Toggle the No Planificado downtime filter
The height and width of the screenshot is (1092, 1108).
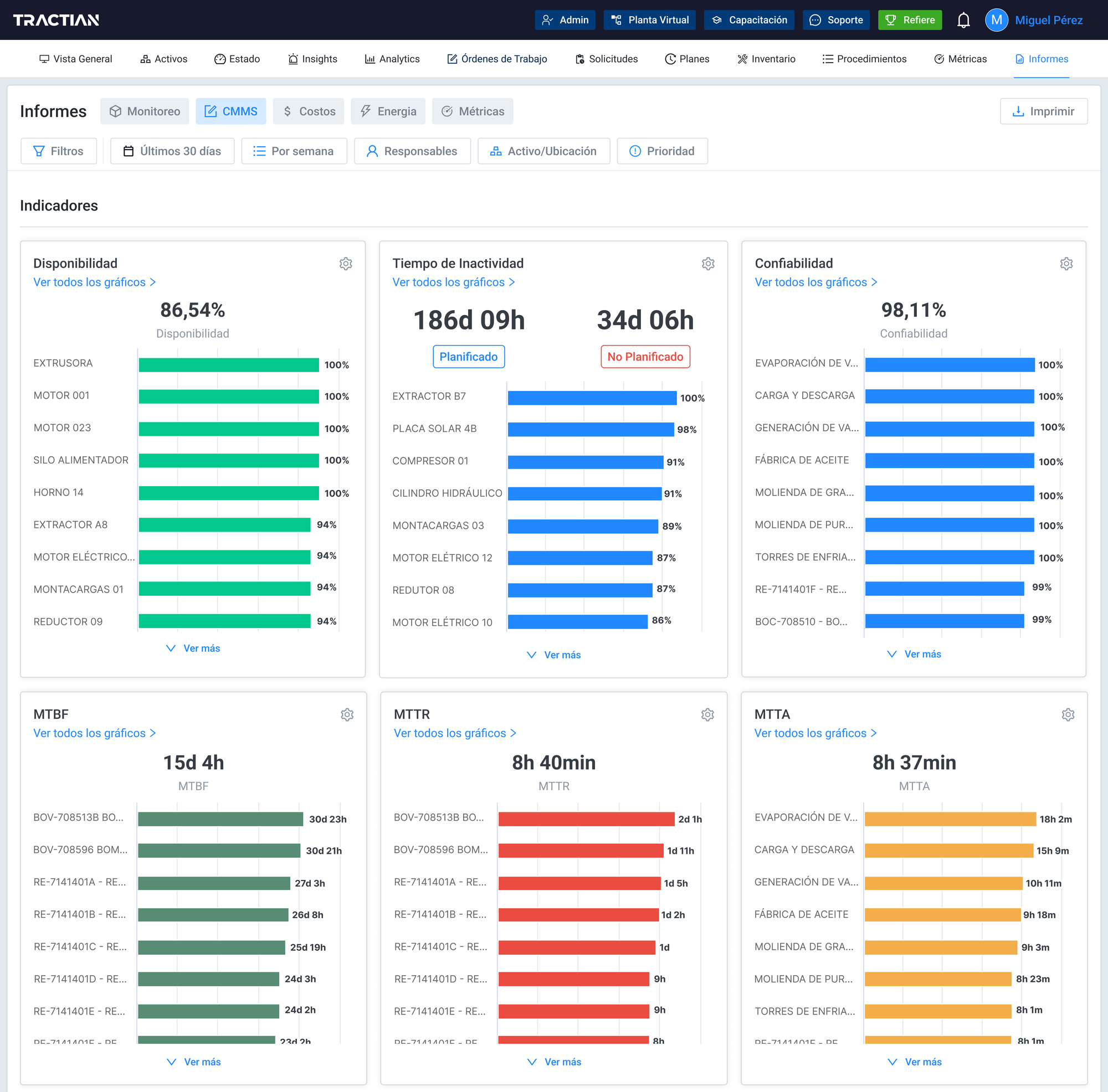point(645,357)
